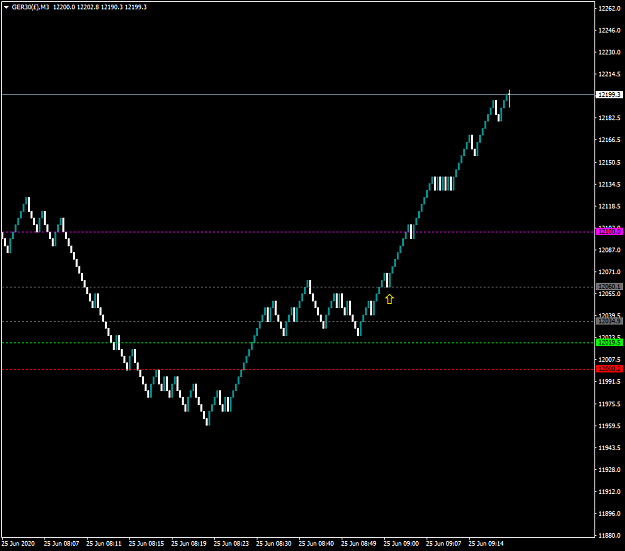Screen dimensions: 625x551
Task: Click the 12182.5 price scale value
Action: (x=609, y=118)
